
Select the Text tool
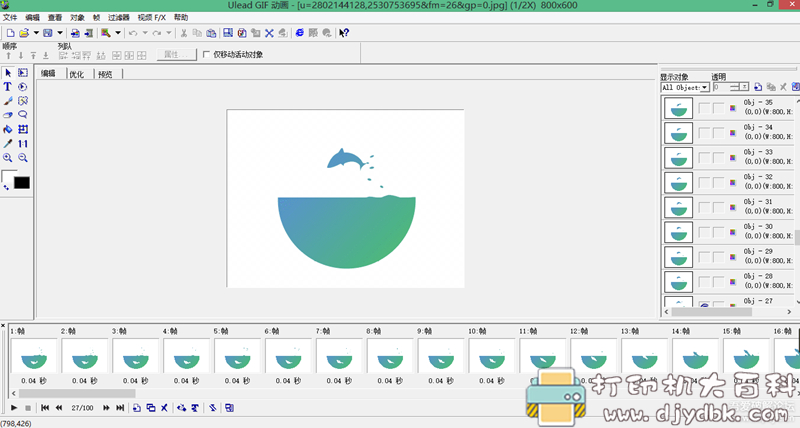click(8, 87)
